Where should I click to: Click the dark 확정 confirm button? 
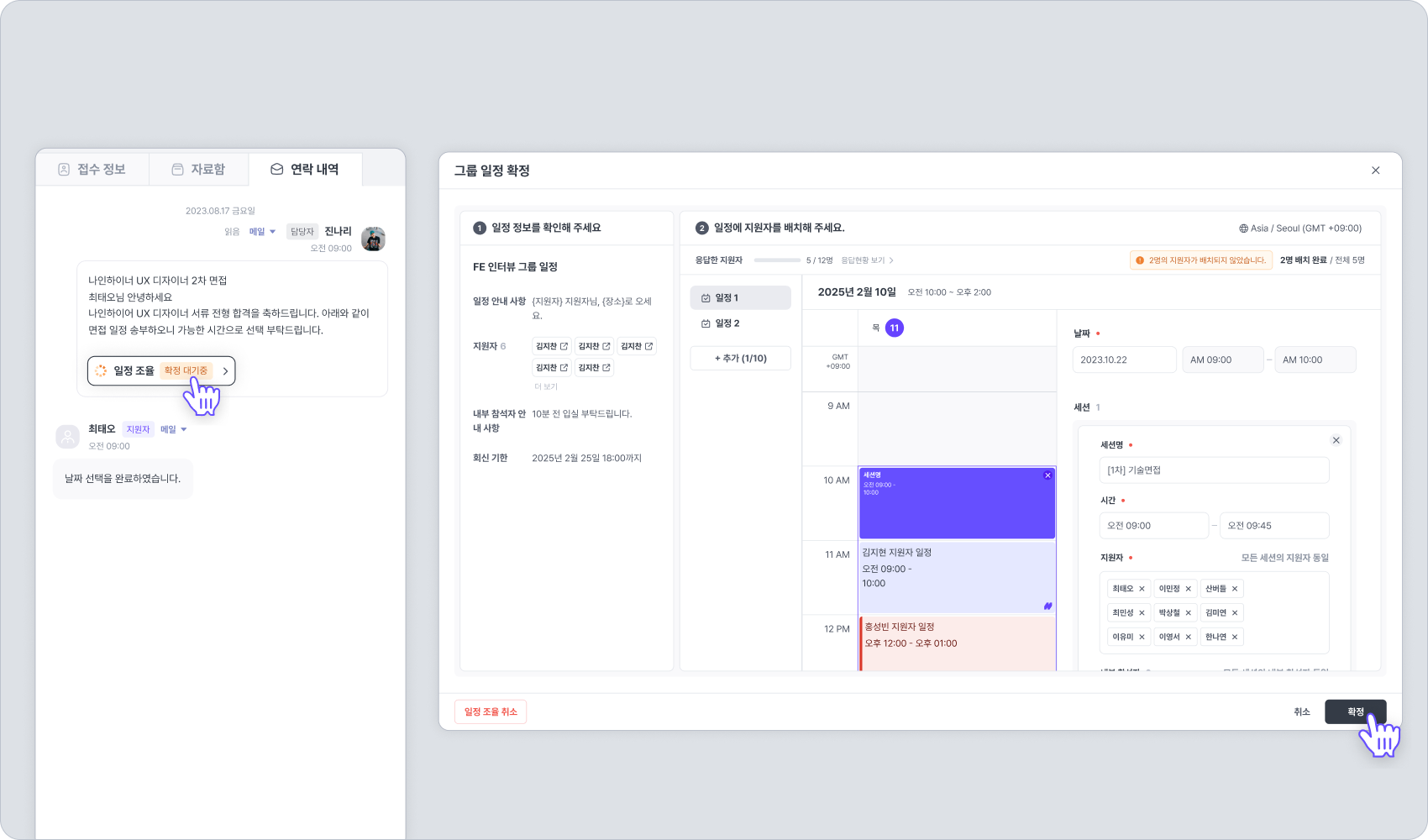(x=1355, y=712)
